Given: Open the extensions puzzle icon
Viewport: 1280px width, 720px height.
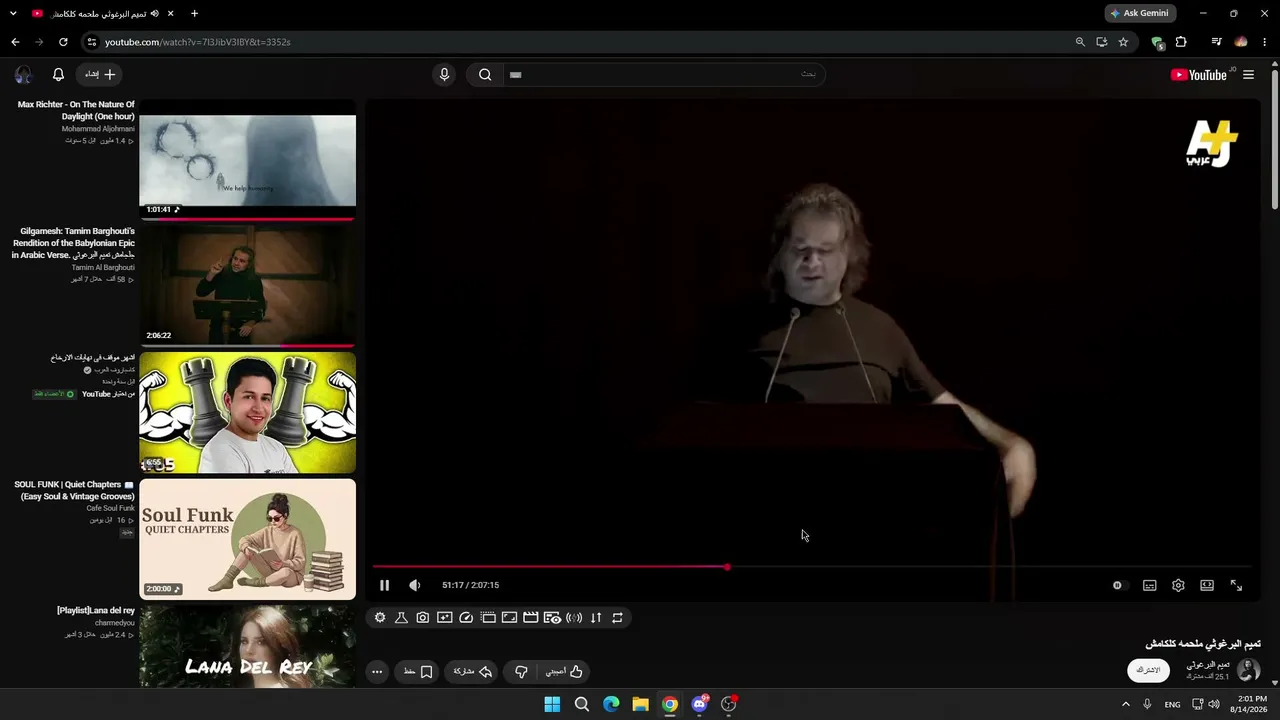Looking at the screenshot, I should pos(1181,42).
